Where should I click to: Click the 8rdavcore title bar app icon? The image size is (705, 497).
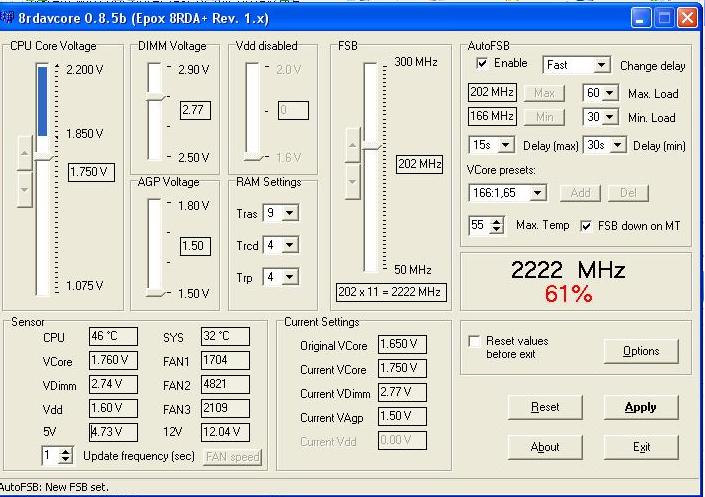pyautogui.click(x=7, y=18)
